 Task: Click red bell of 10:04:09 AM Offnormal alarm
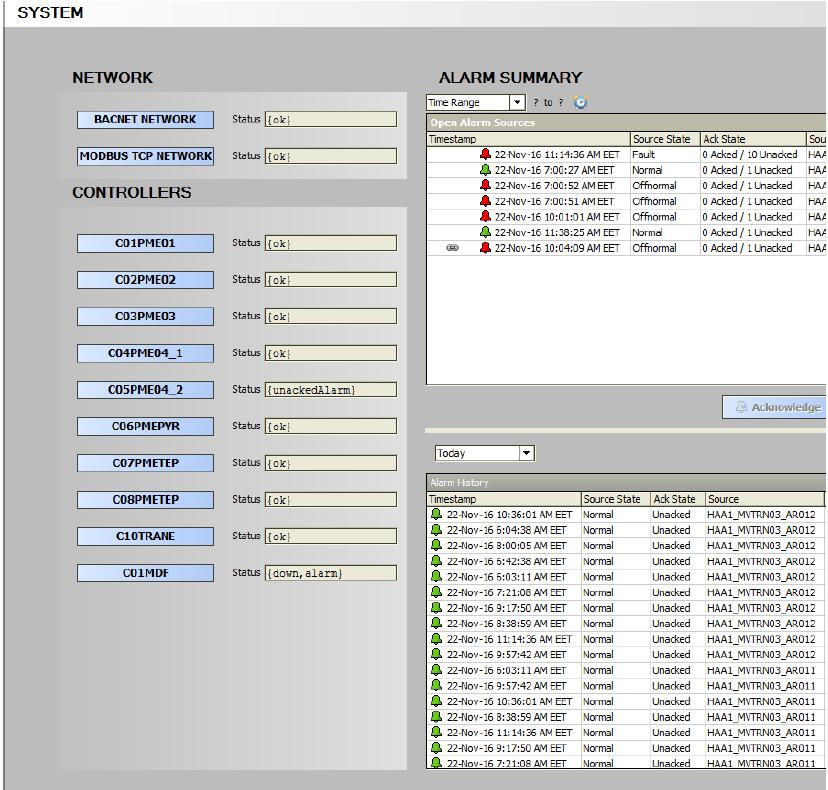click(485, 248)
